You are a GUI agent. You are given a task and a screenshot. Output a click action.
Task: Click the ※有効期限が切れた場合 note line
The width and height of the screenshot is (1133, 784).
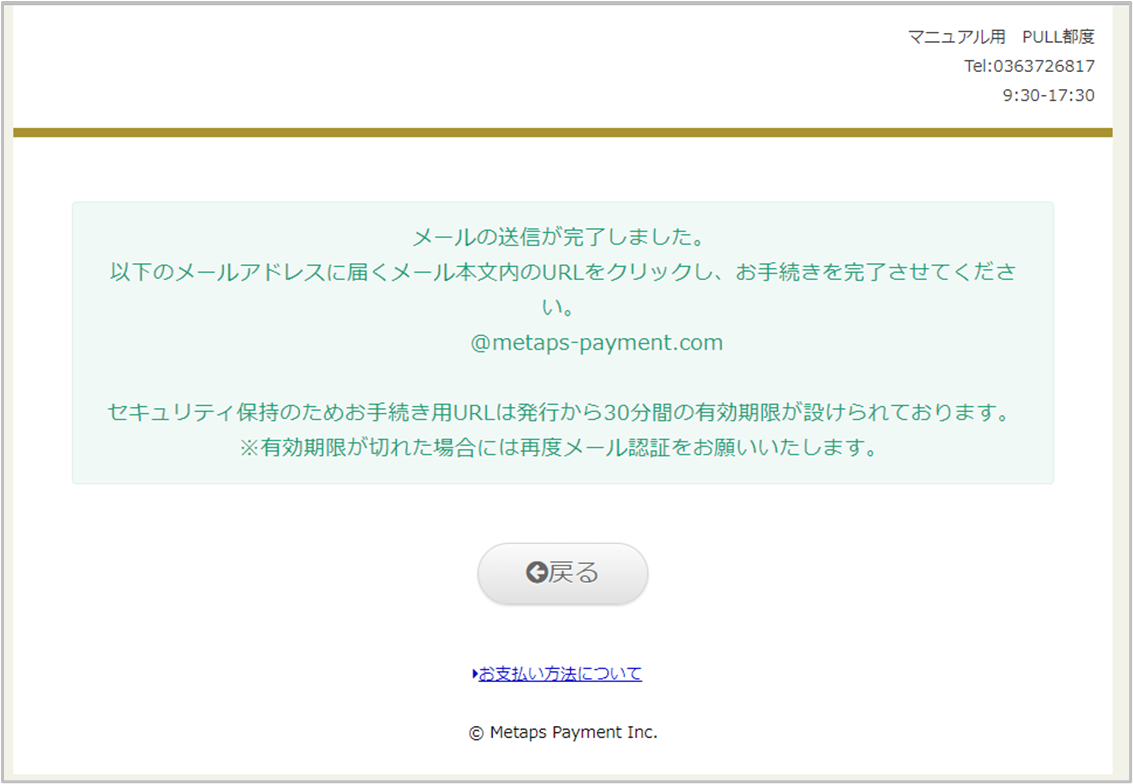[x=562, y=448]
